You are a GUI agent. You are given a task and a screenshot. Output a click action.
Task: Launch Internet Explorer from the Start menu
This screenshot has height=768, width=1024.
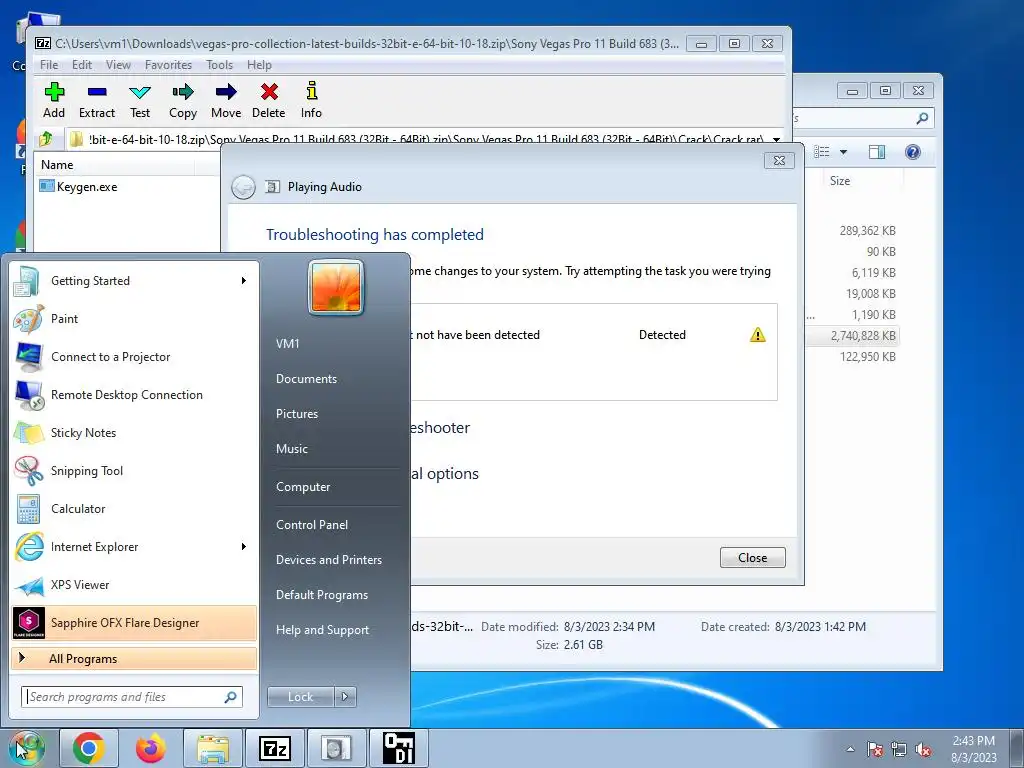click(134, 547)
